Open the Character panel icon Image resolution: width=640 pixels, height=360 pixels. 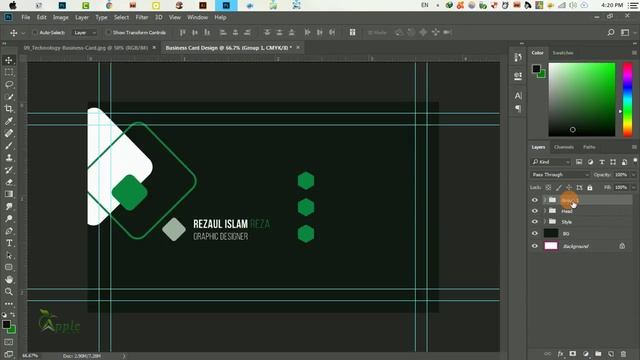(518, 96)
